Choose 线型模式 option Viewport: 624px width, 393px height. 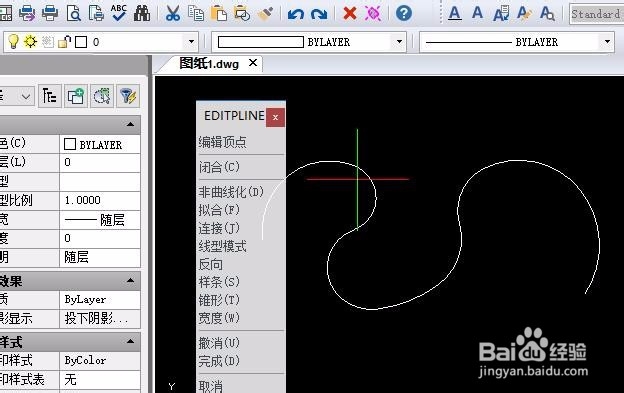(x=222, y=246)
